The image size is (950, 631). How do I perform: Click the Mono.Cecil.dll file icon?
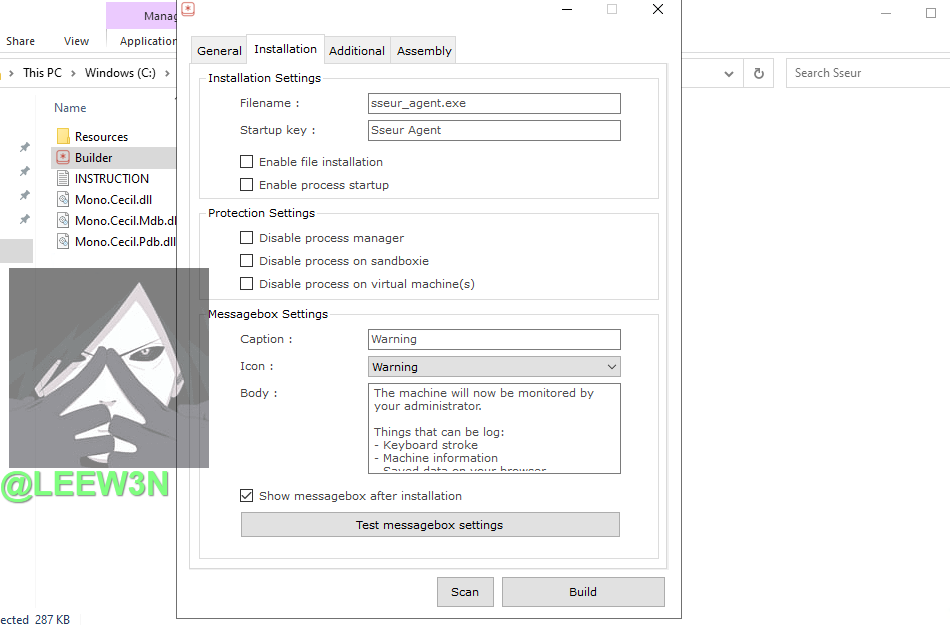tap(63, 199)
